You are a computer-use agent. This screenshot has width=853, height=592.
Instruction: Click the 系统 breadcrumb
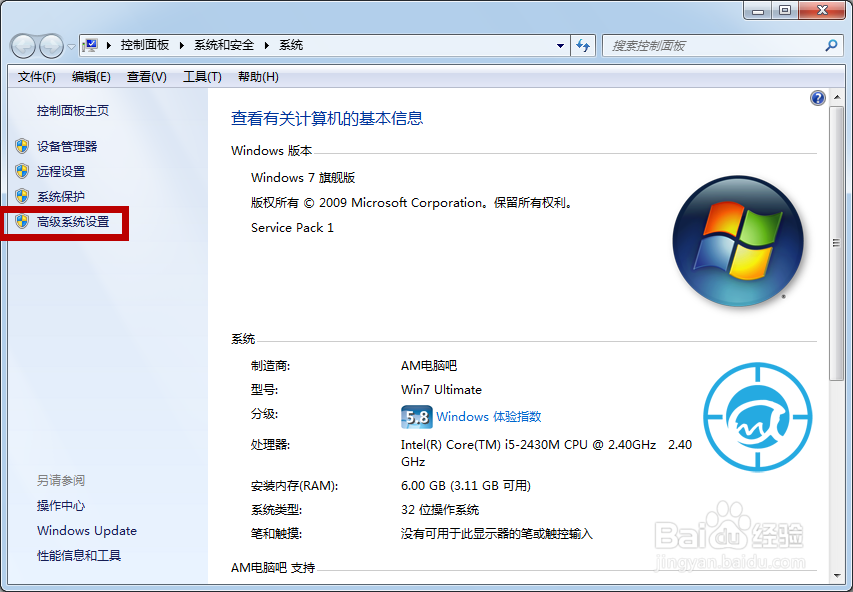(x=291, y=45)
